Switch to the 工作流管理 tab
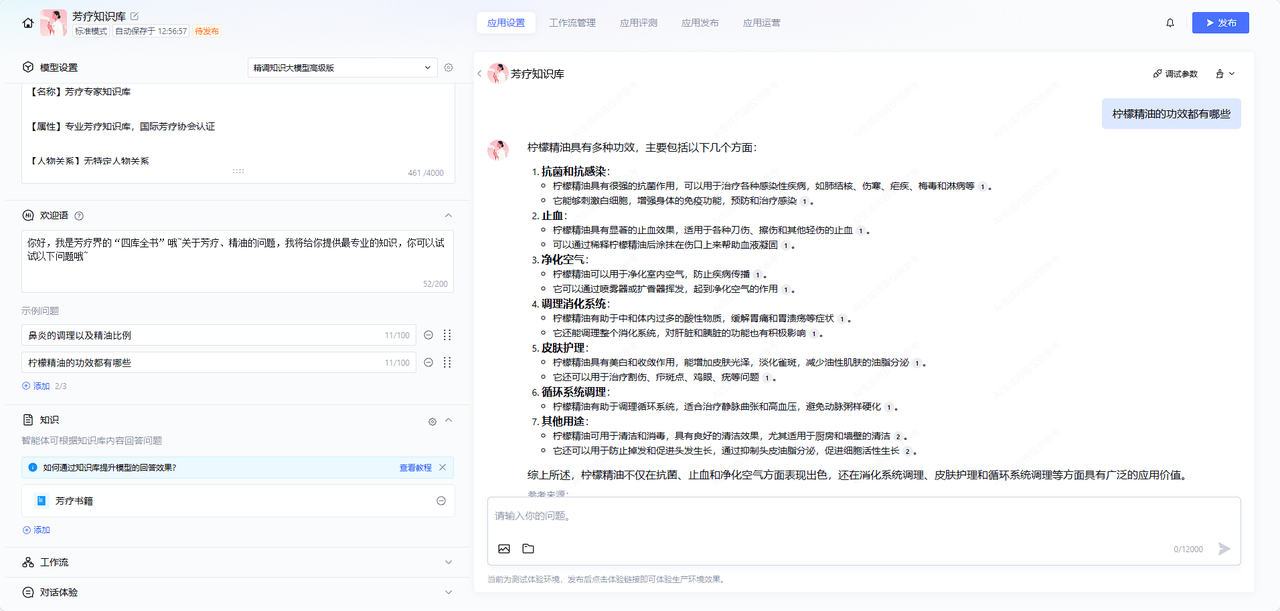 (x=572, y=23)
